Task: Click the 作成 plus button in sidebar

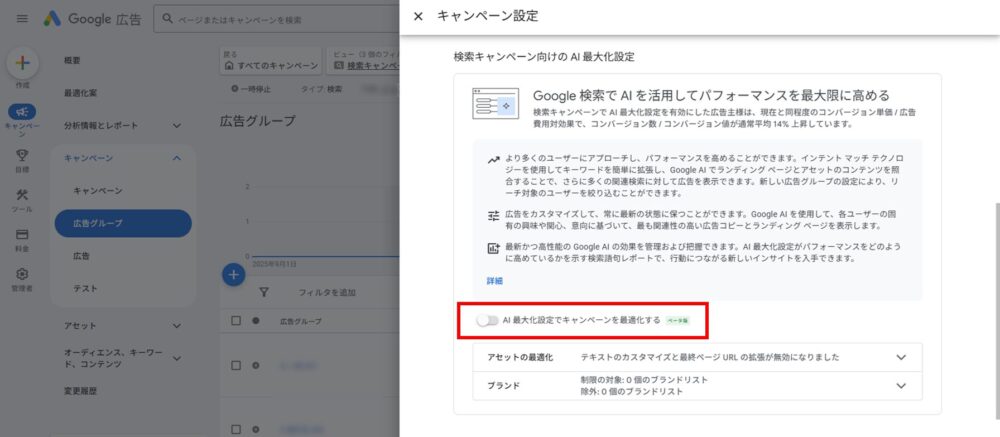Action: tap(22, 62)
